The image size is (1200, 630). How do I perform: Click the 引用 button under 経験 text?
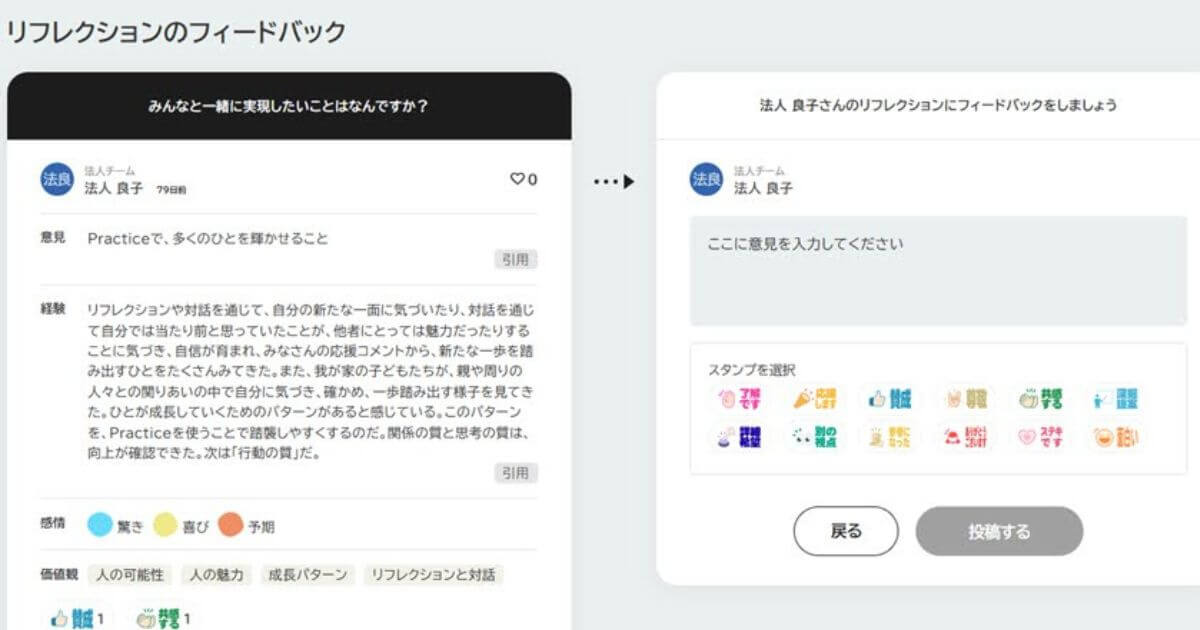(516, 473)
